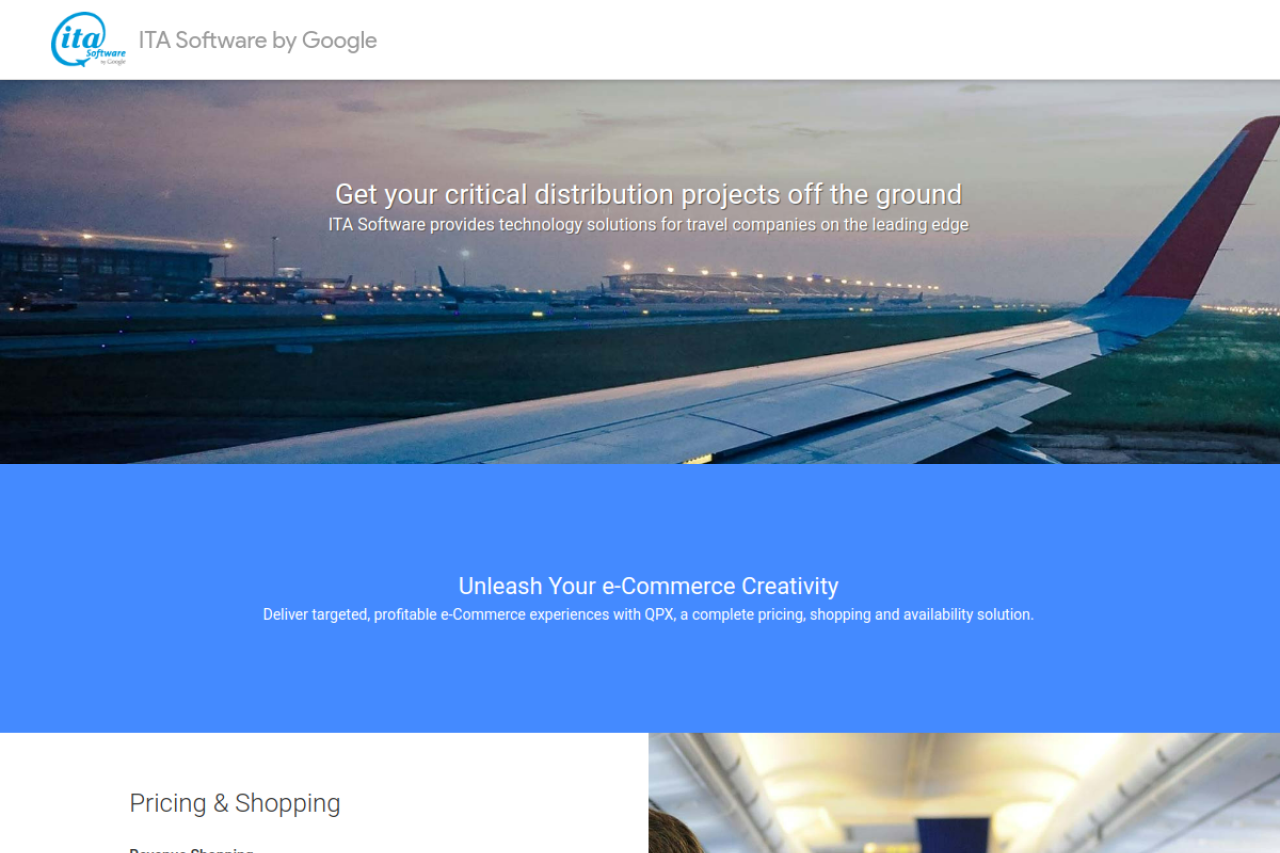Click the subtitle about technology solutions for travel companies
The height and width of the screenshot is (853, 1280).
(648, 224)
